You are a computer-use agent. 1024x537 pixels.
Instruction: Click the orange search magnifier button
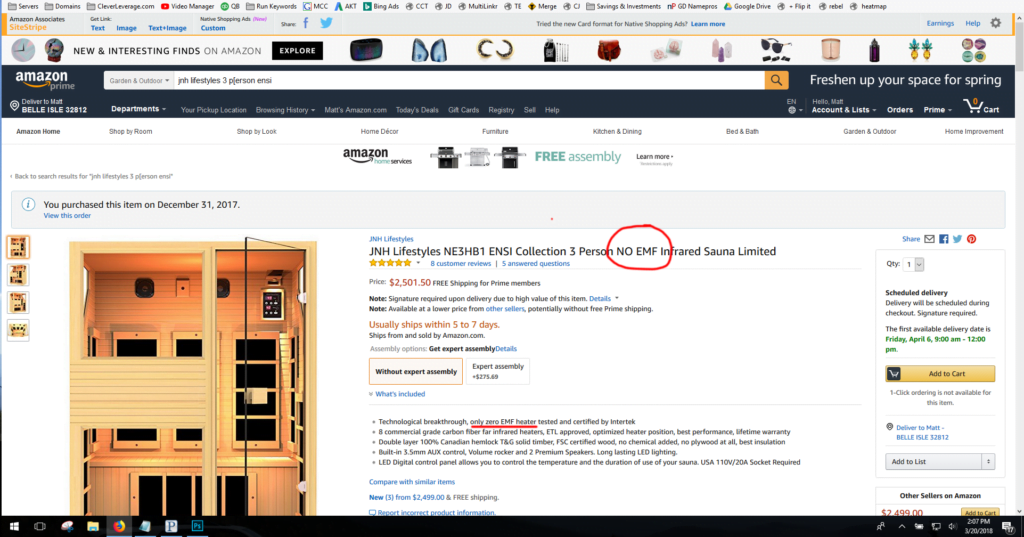coord(776,80)
